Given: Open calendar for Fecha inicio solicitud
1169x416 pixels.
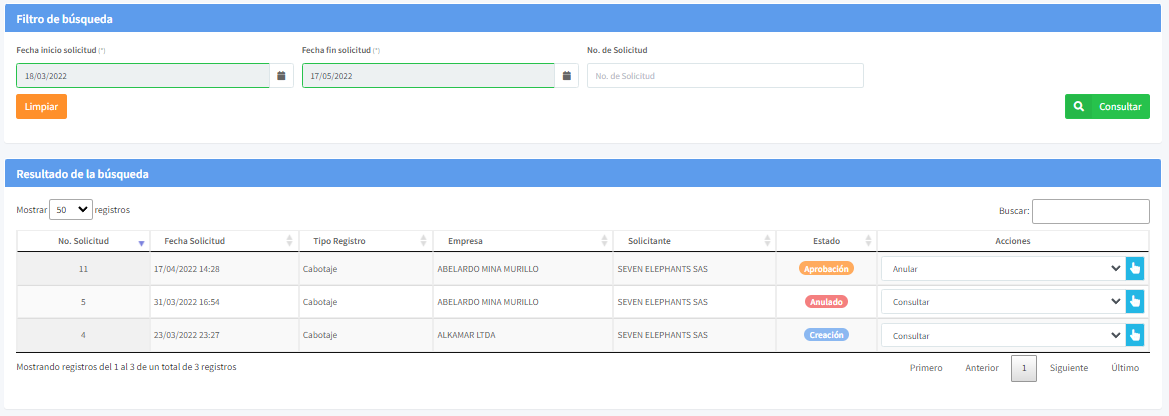Looking at the screenshot, I should coord(281,76).
